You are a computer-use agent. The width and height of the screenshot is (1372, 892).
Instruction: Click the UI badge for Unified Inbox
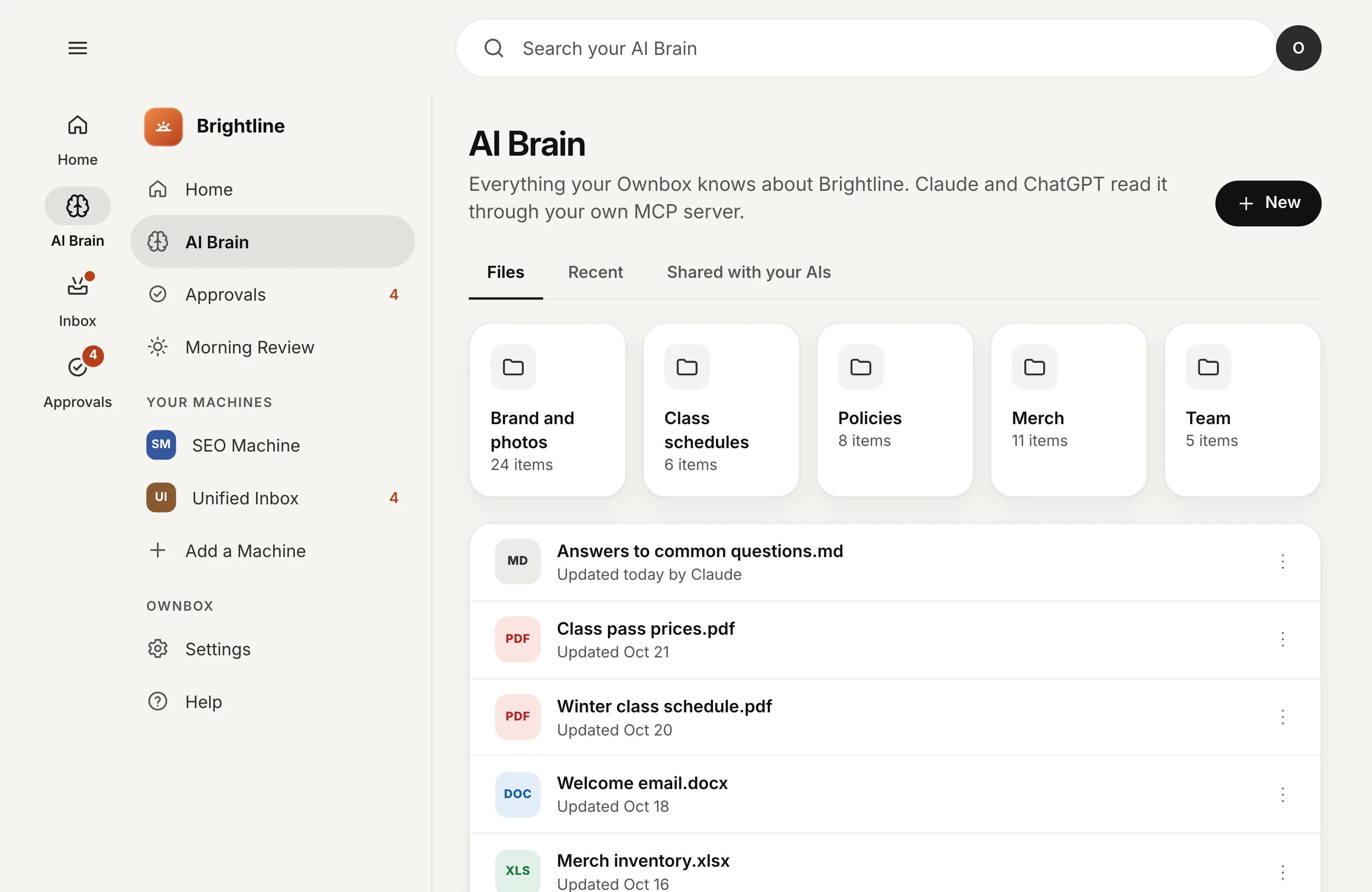161,497
